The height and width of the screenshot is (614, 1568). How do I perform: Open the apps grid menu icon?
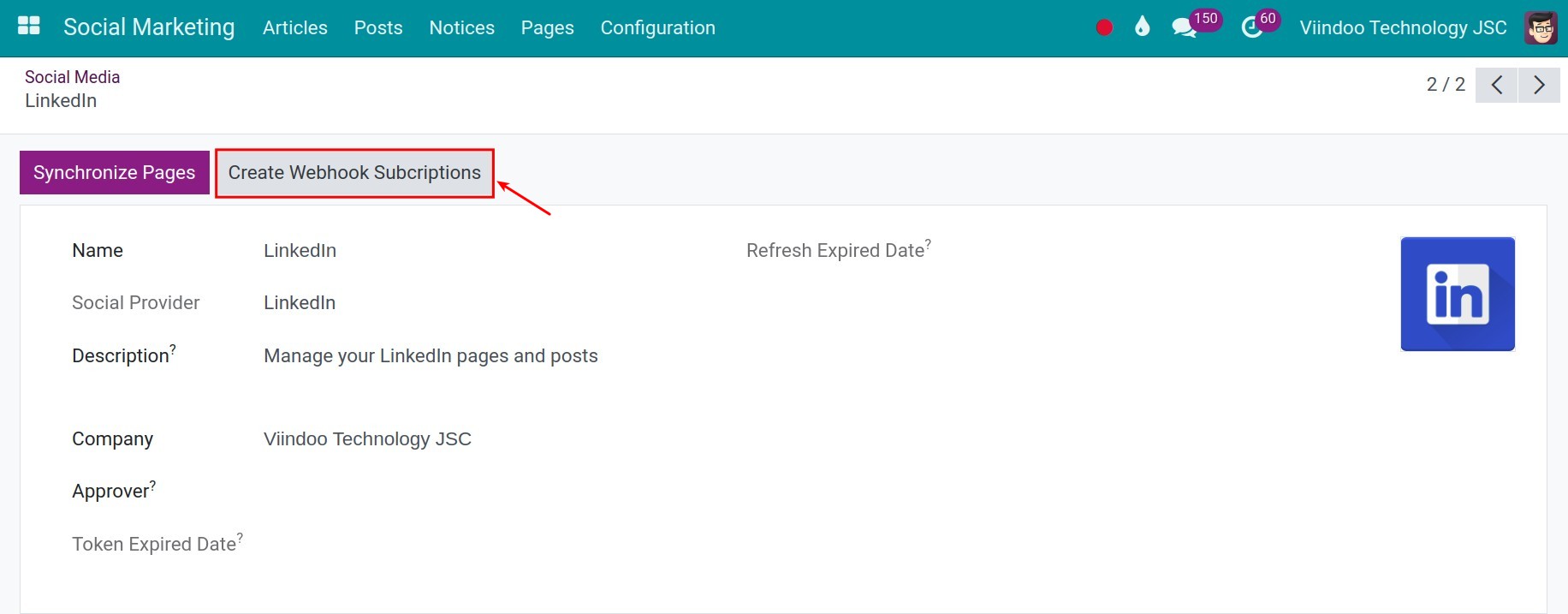29,27
